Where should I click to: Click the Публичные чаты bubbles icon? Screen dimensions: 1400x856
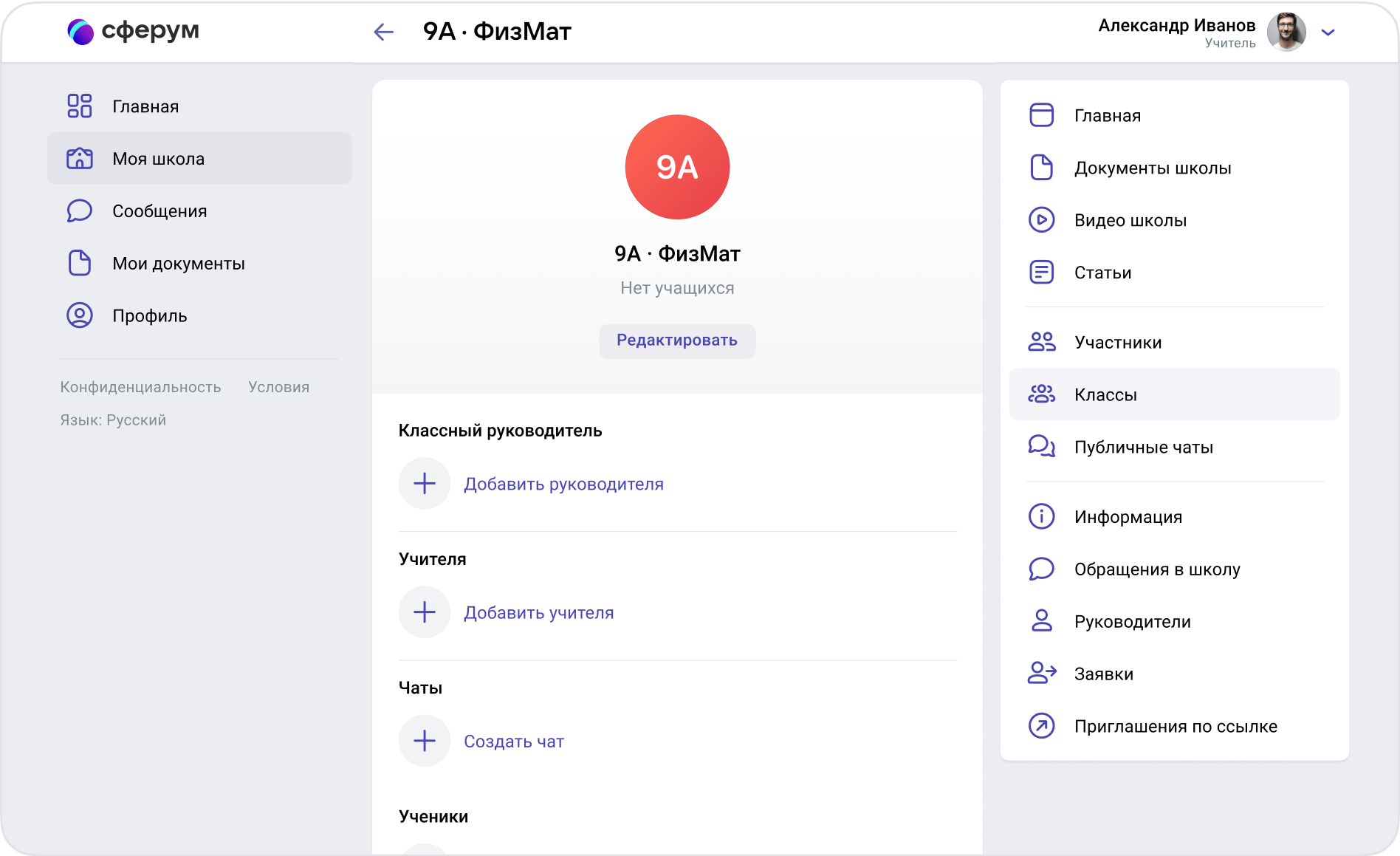(1042, 447)
